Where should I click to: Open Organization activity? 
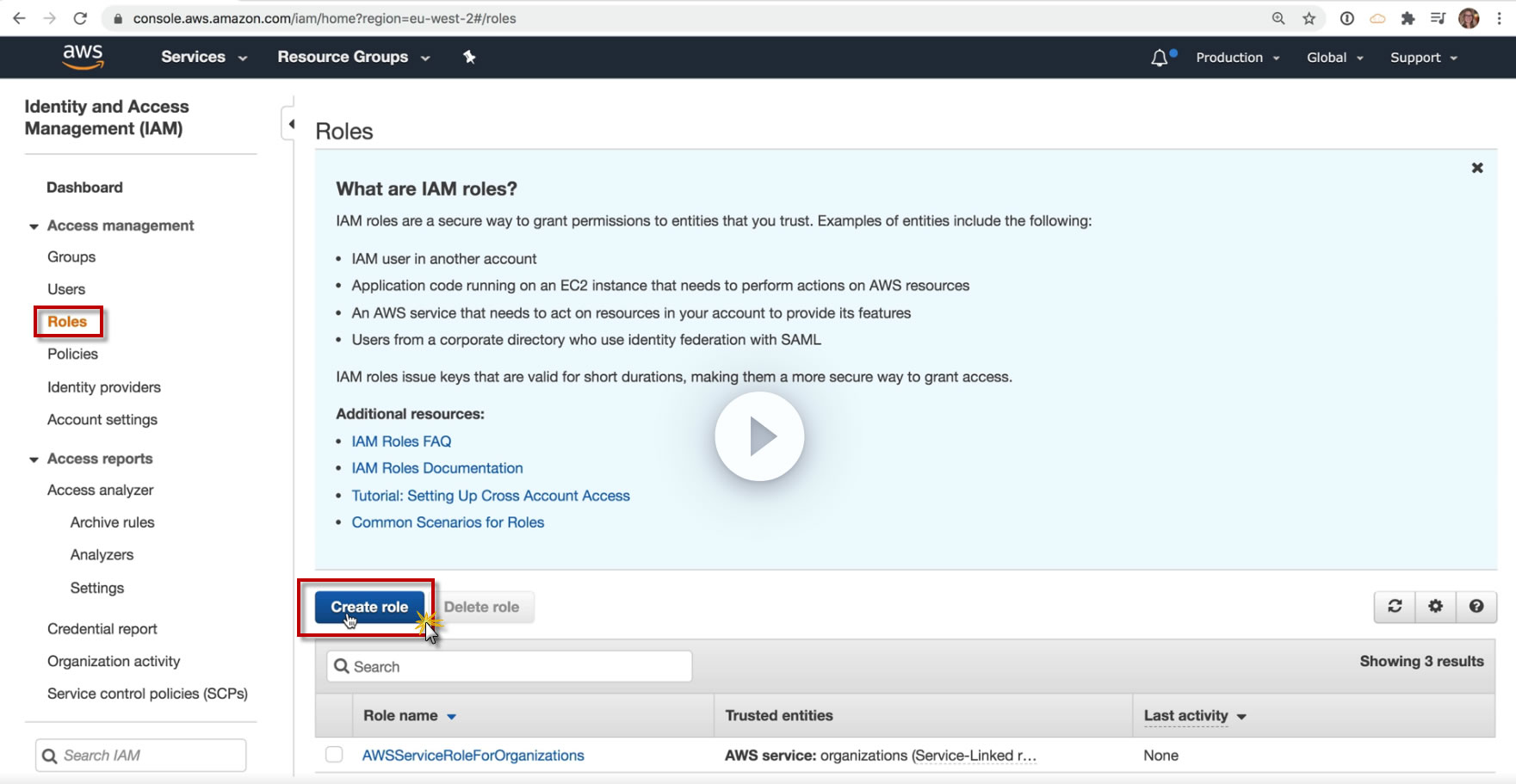pyautogui.click(x=114, y=662)
